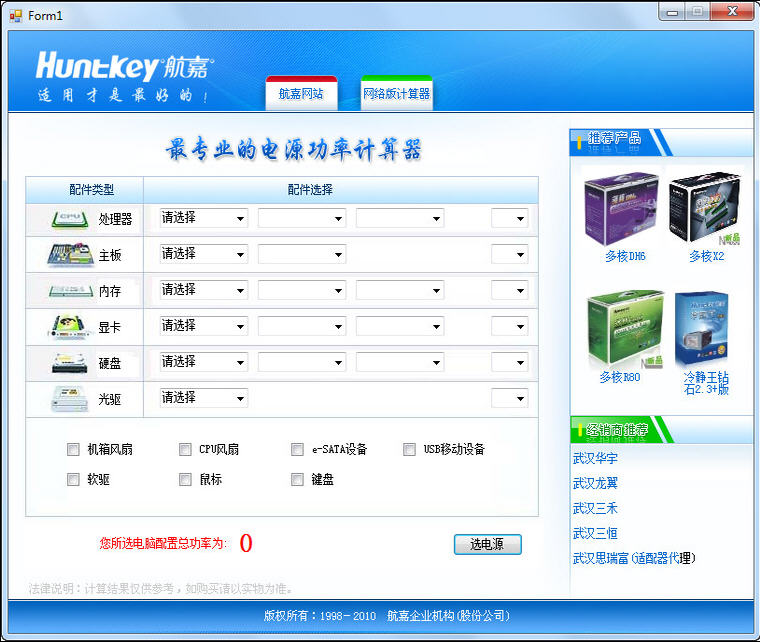Switch to the 网络版计算器 tab

click(x=396, y=93)
